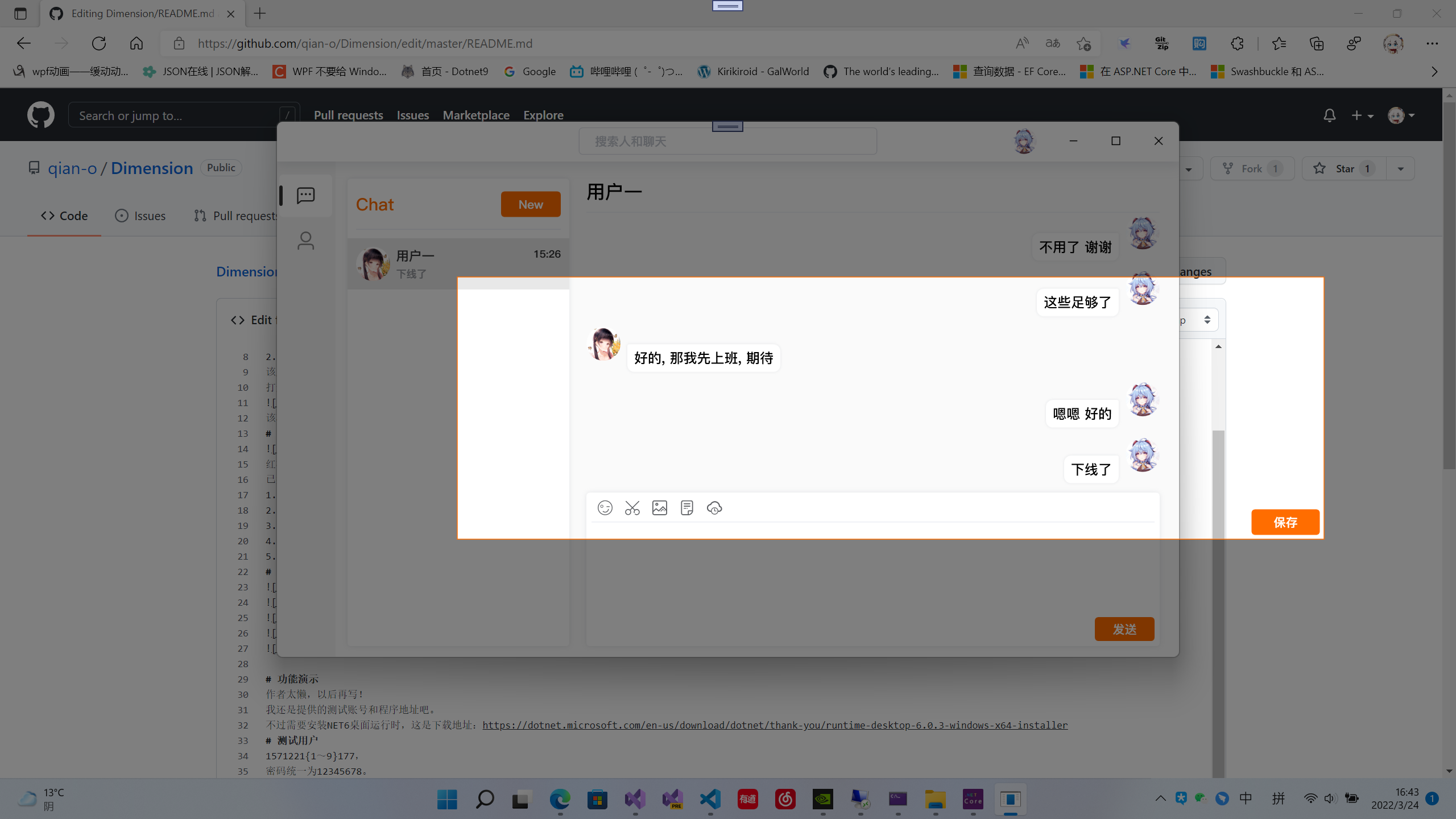Open browser settings and more menu
1456x819 pixels.
(x=1432, y=43)
